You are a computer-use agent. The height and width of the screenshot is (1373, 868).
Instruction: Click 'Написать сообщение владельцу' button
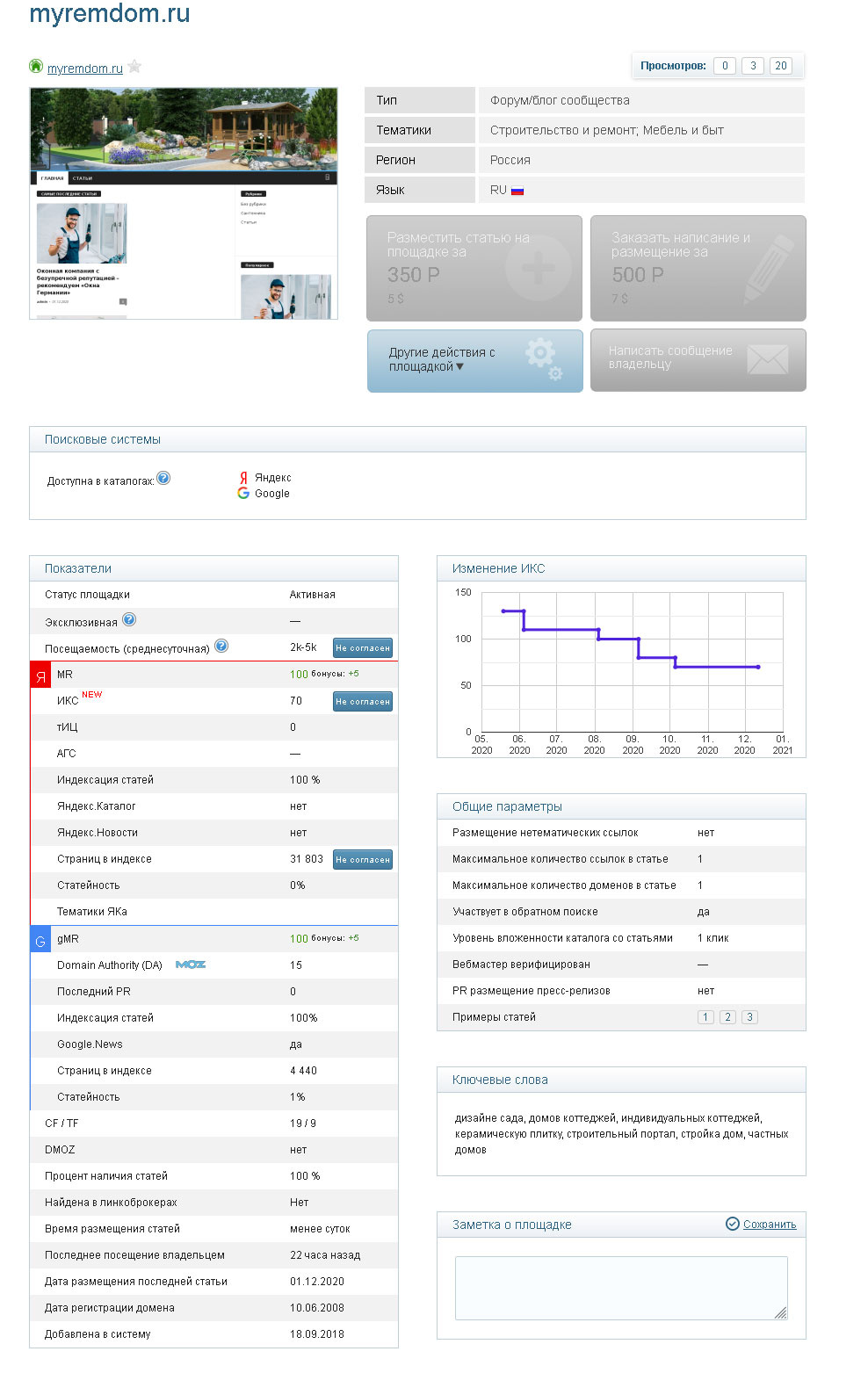(x=698, y=360)
